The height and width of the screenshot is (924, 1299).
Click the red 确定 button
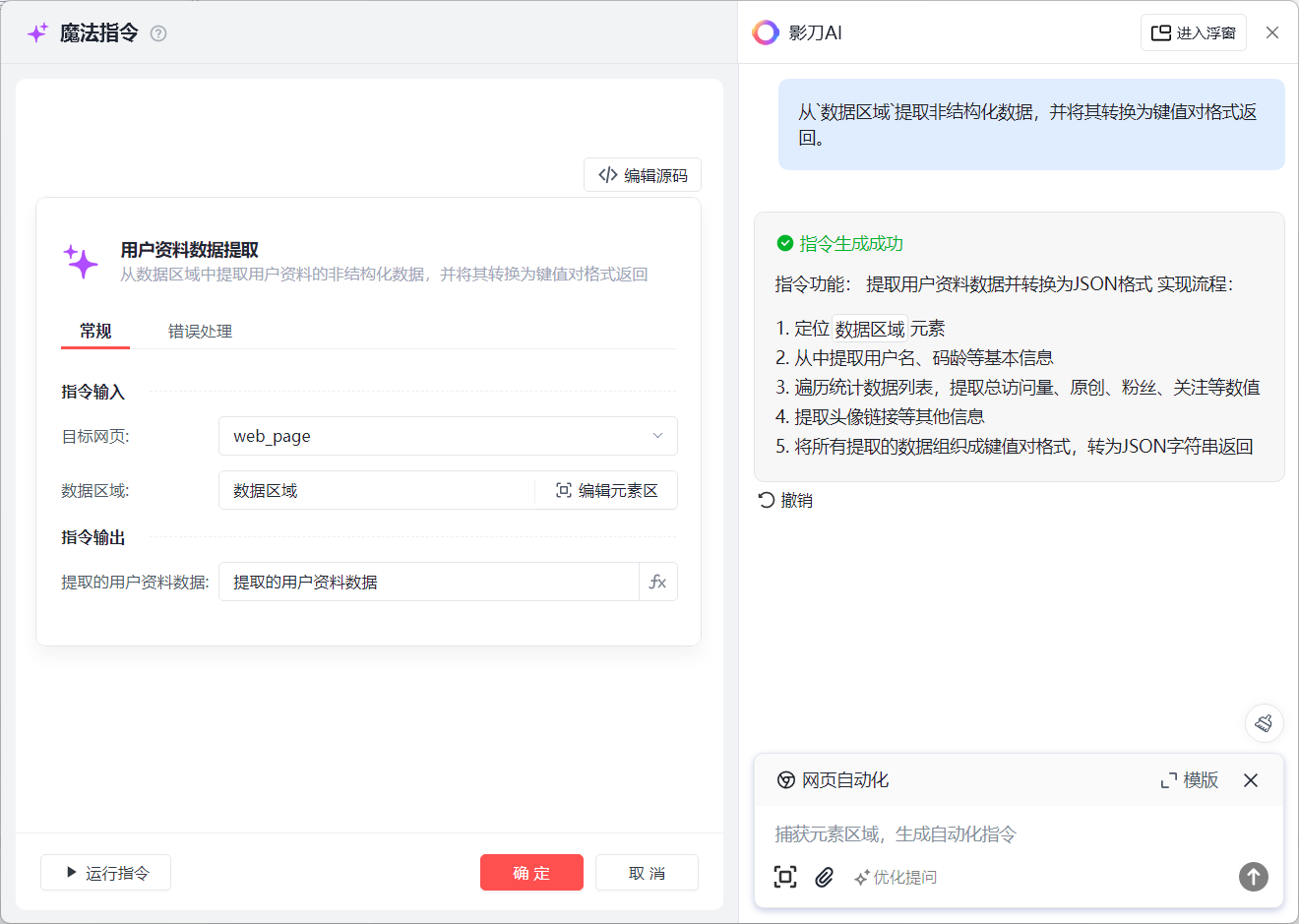531,873
